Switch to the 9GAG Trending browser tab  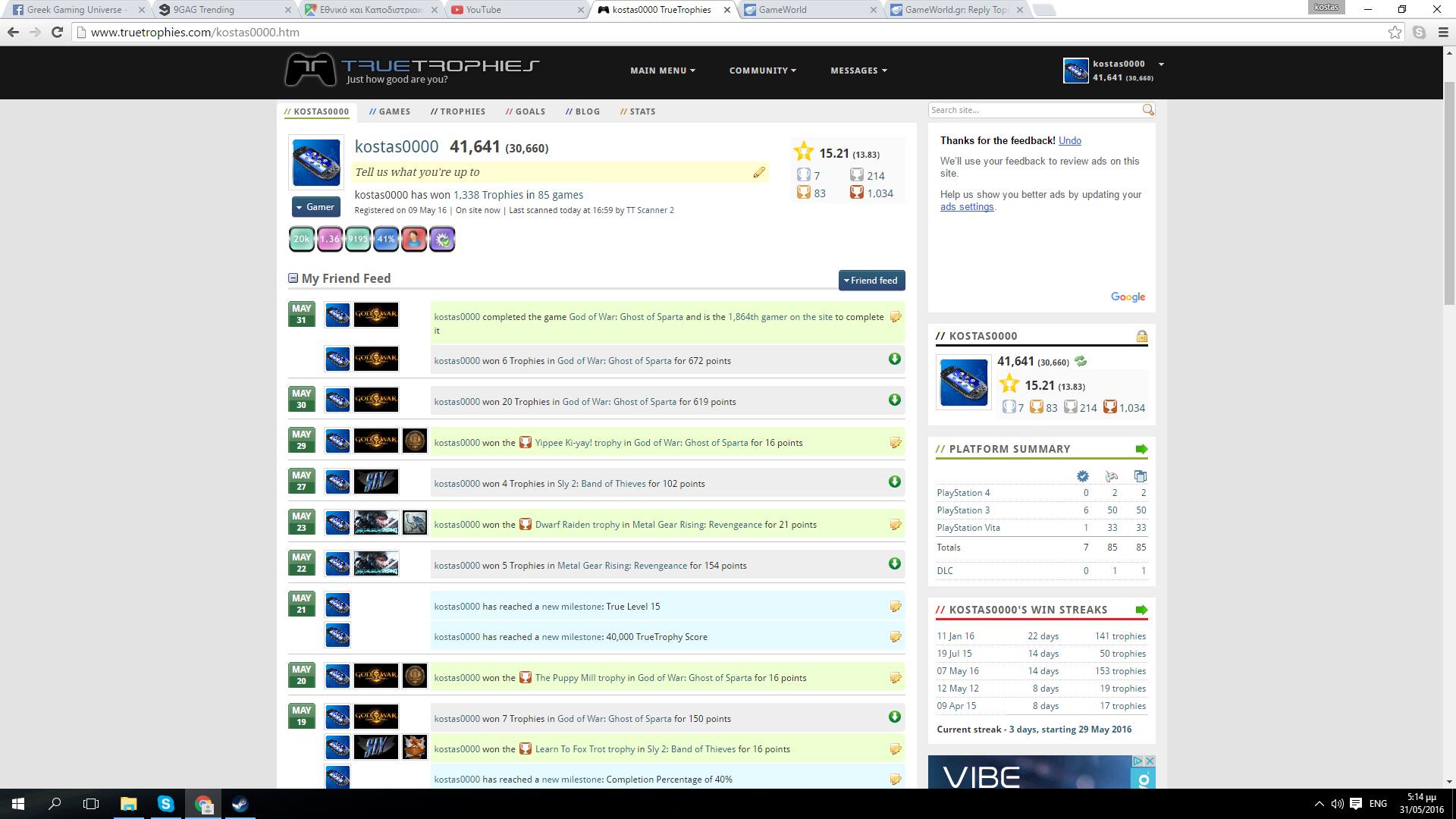click(224, 10)
